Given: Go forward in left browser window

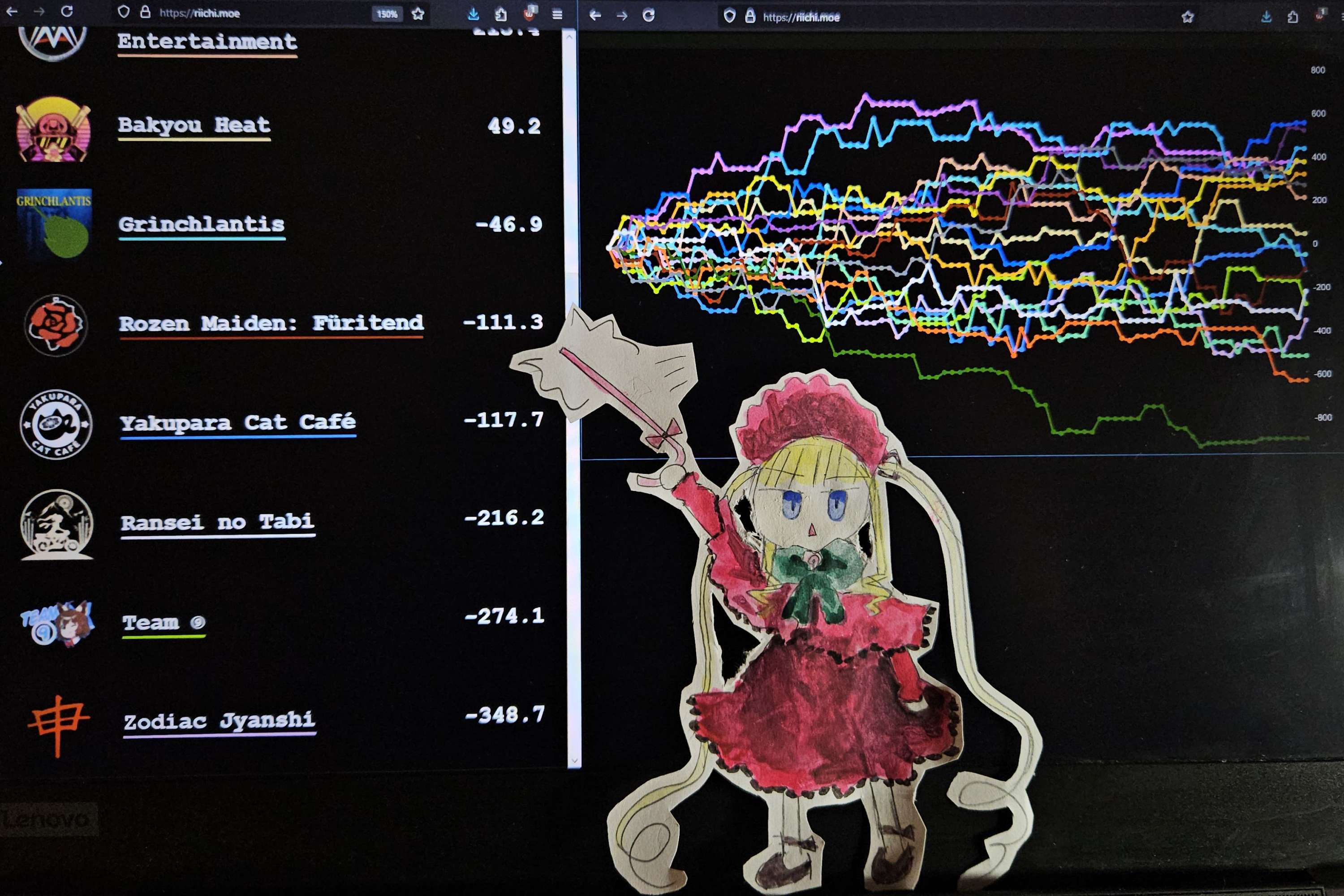Looking at the screenshot, I should pyautogui.click(x=39, y=11).
